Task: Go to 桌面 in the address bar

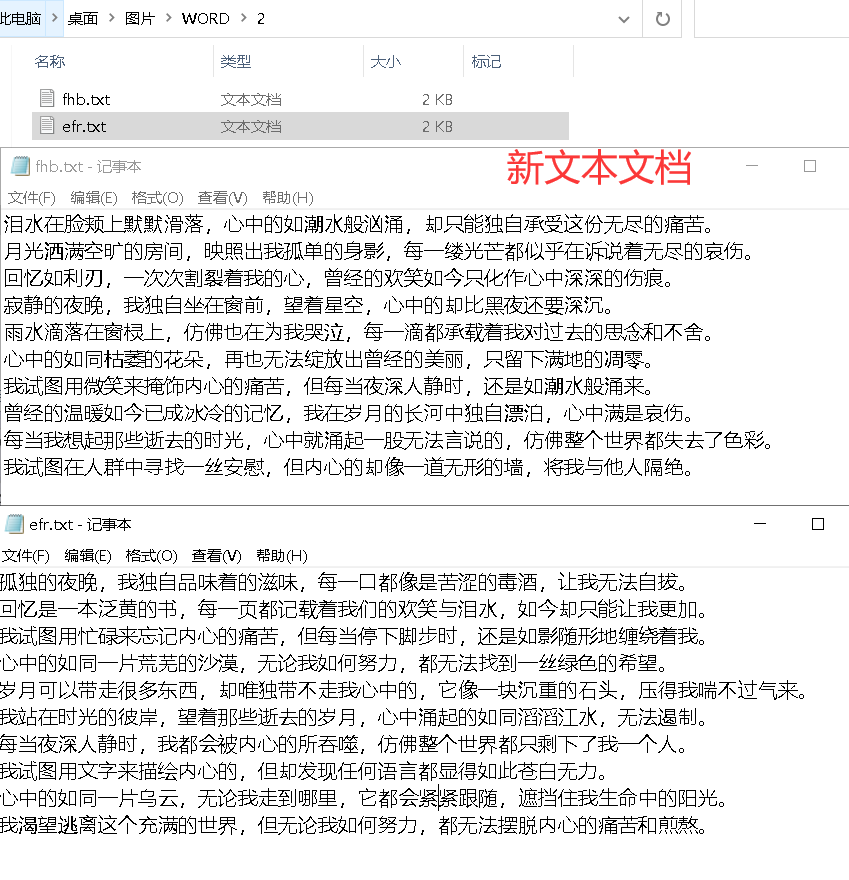Action: pos(83,19)
